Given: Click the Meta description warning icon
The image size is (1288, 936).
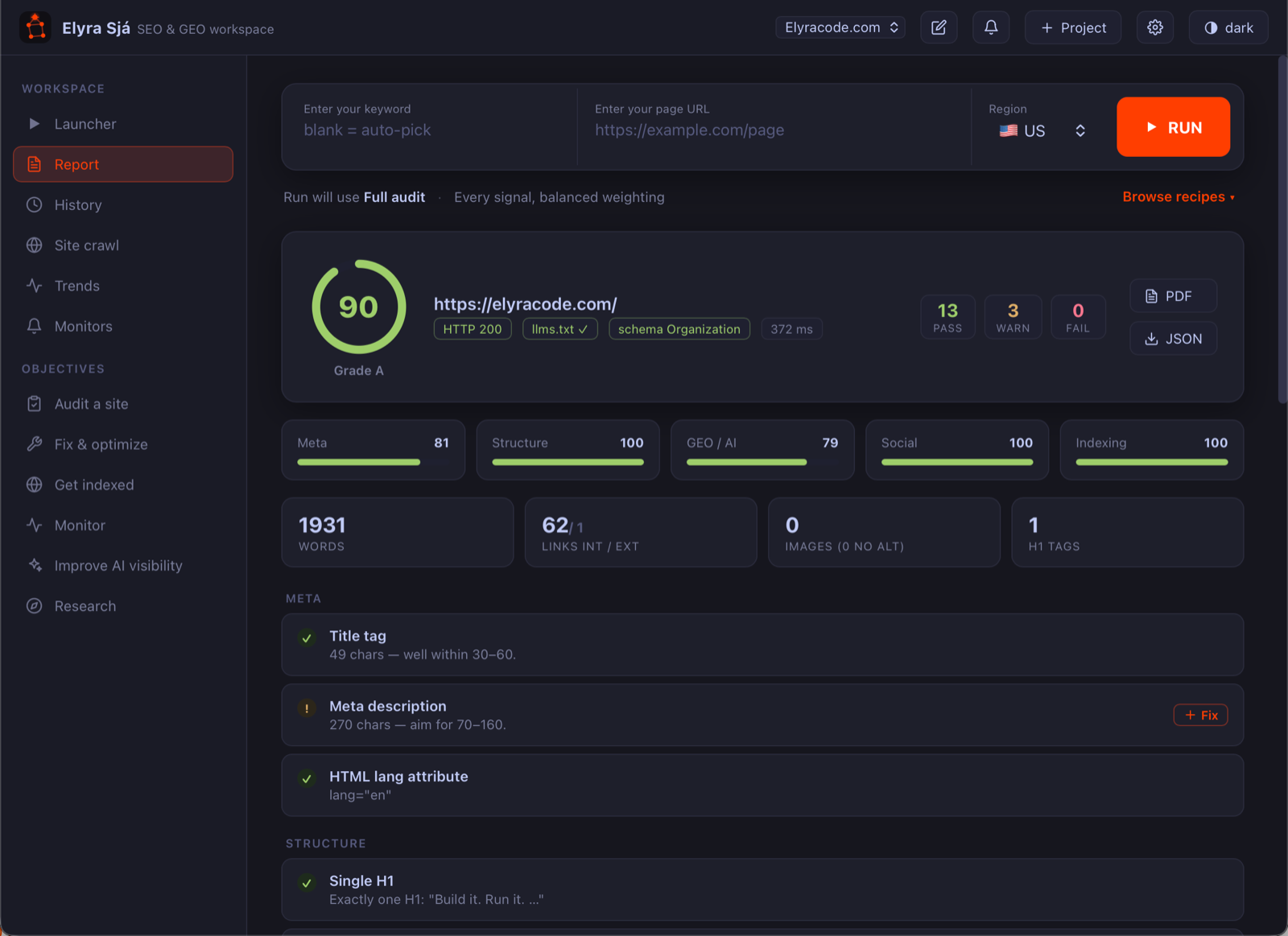Looking at the screenshot, I should 307,708.
